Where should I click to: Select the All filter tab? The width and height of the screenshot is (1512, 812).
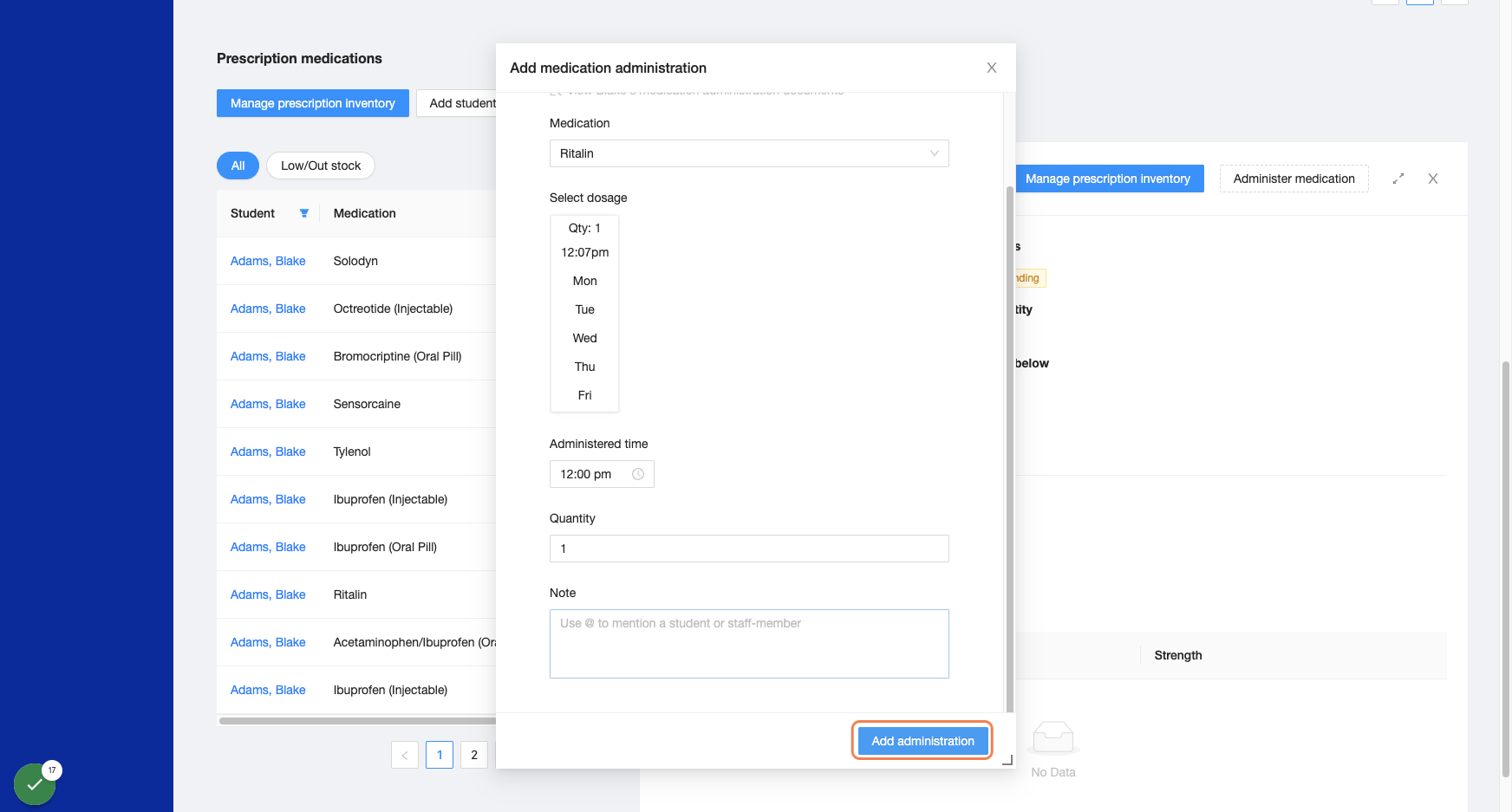[x=238, y=166]
